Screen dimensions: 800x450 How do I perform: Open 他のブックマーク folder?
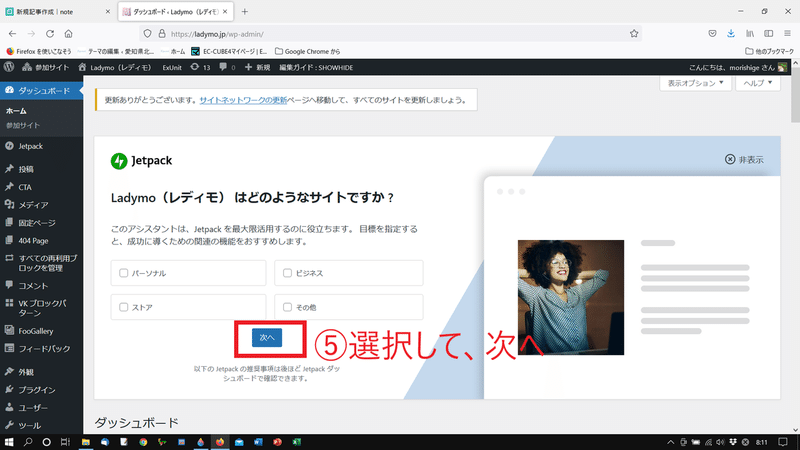(x=769, y=51)
